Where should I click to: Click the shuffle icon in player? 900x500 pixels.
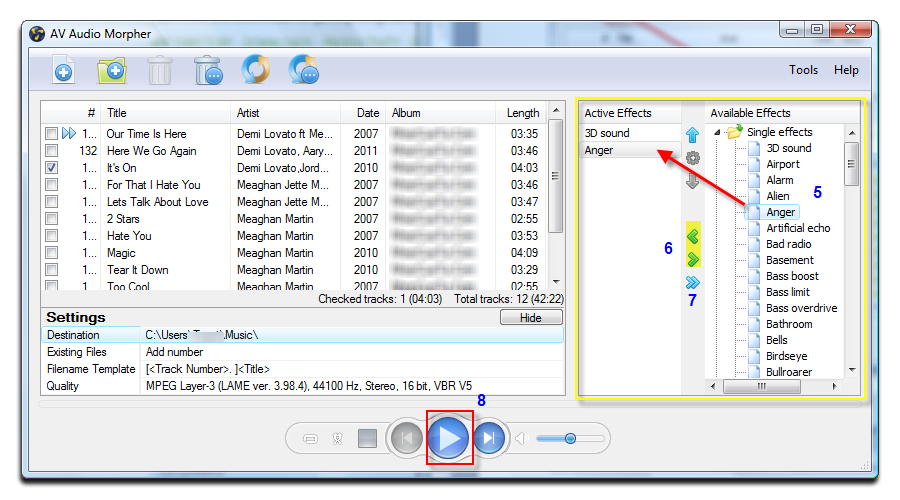tap(338, 439)
